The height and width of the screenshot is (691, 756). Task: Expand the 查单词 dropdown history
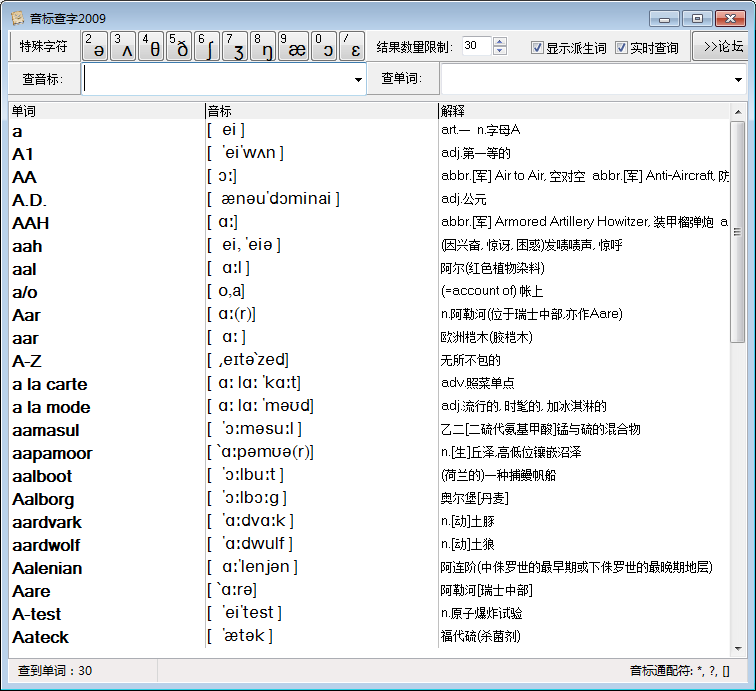(738, 79)
